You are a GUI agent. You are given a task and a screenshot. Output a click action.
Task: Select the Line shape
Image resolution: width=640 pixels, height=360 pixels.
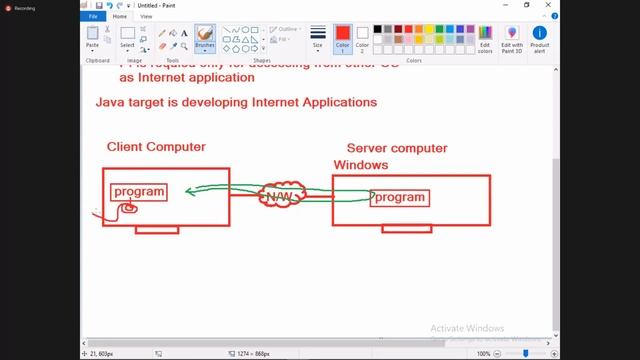tap(227, 30)
